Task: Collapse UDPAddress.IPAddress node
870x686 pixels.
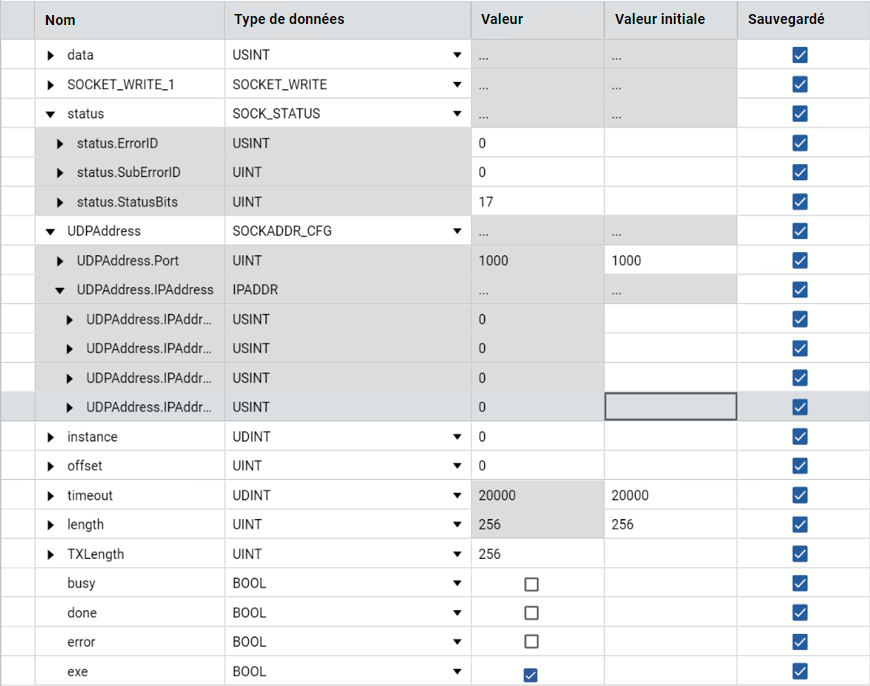Action: click(60, 290)
